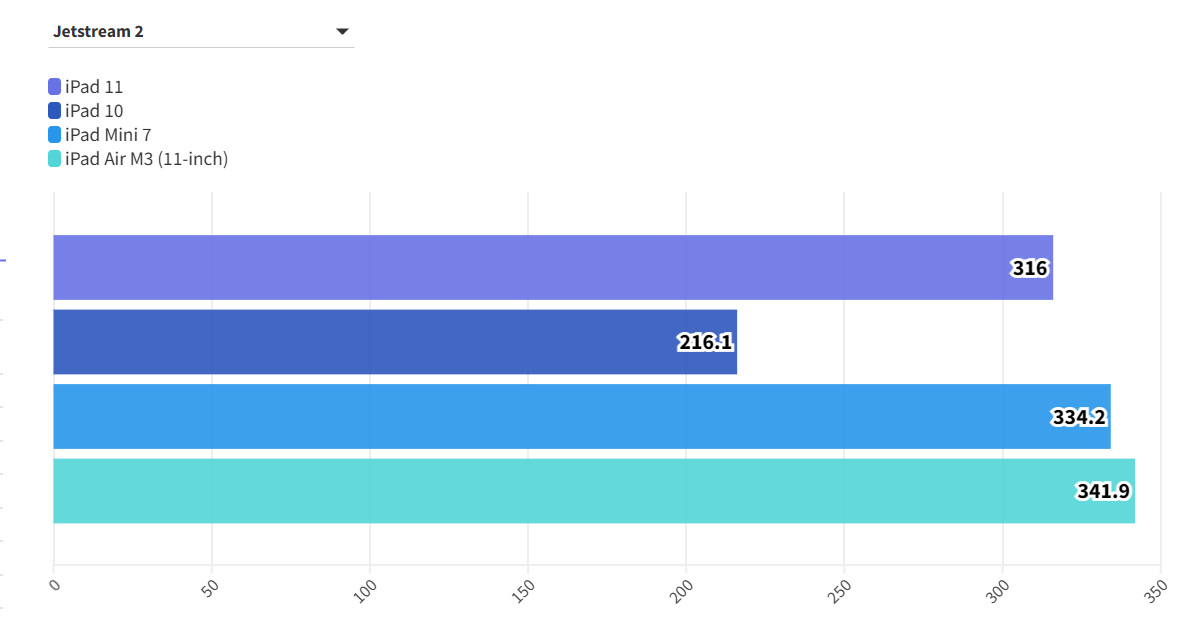Click the 316 value label
The height and width of the screenshot is (623, 1204).
click(x=1029, y=268)
